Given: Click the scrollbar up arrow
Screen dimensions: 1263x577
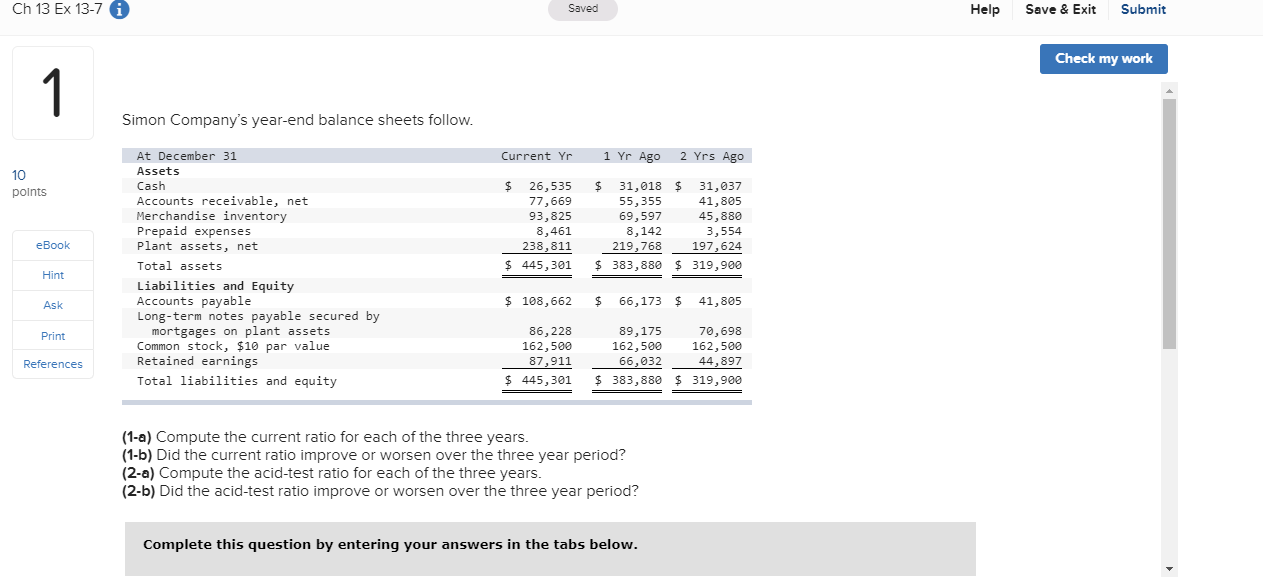Looking at the screenshot, I should [1169, 90].
